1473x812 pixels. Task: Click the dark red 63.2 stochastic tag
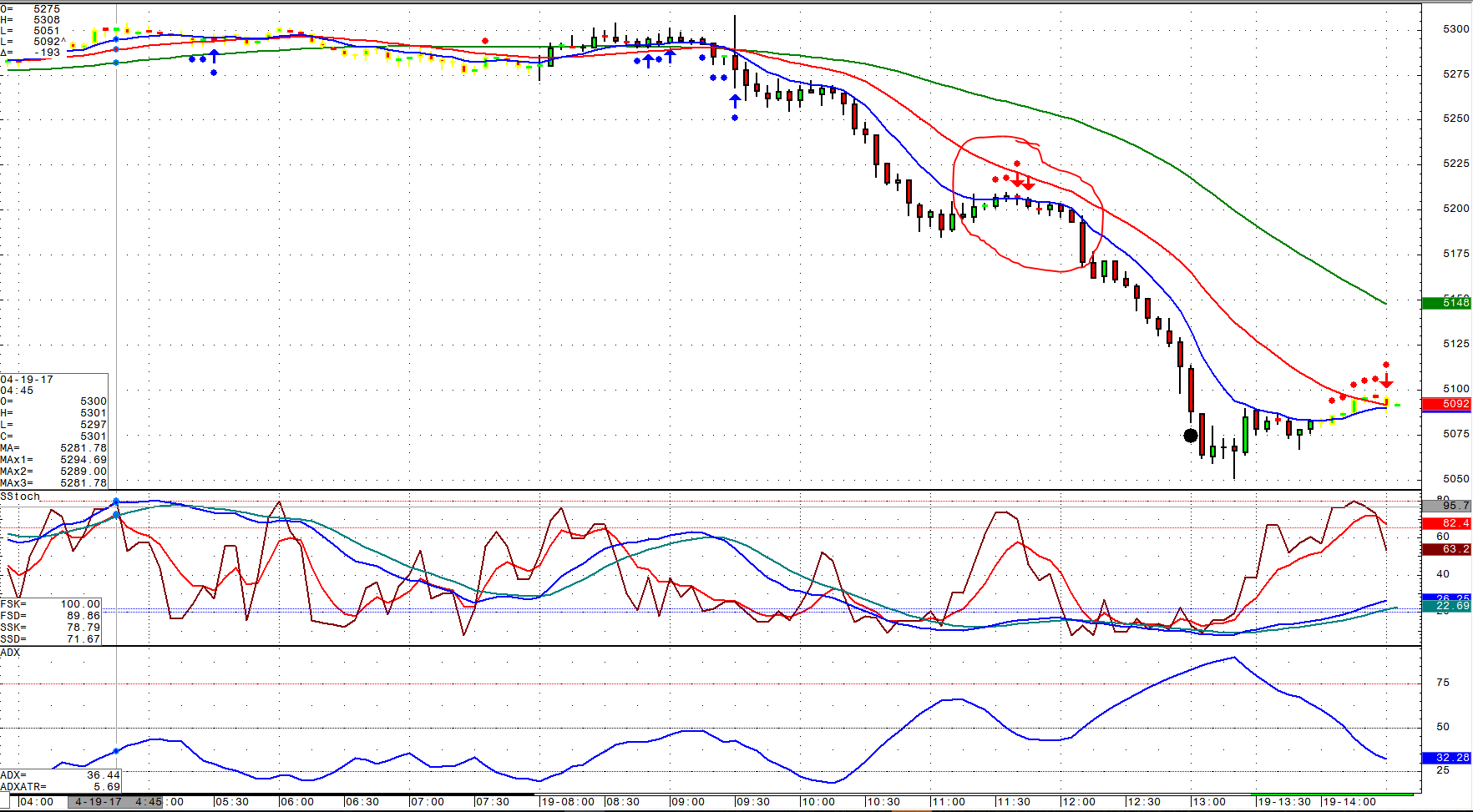point(1446,549)
